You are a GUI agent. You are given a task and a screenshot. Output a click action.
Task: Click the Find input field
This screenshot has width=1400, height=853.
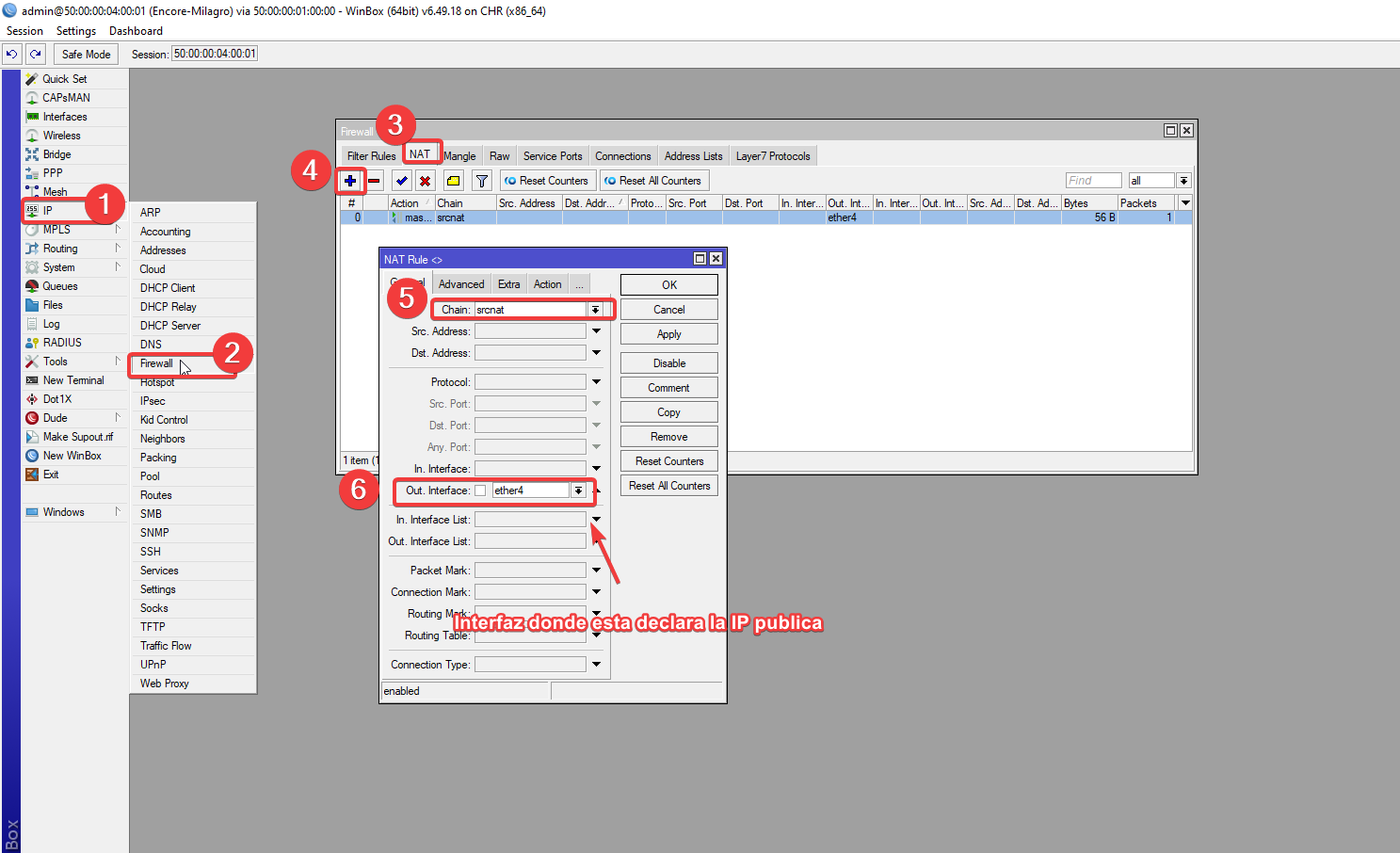point(1093,181)
